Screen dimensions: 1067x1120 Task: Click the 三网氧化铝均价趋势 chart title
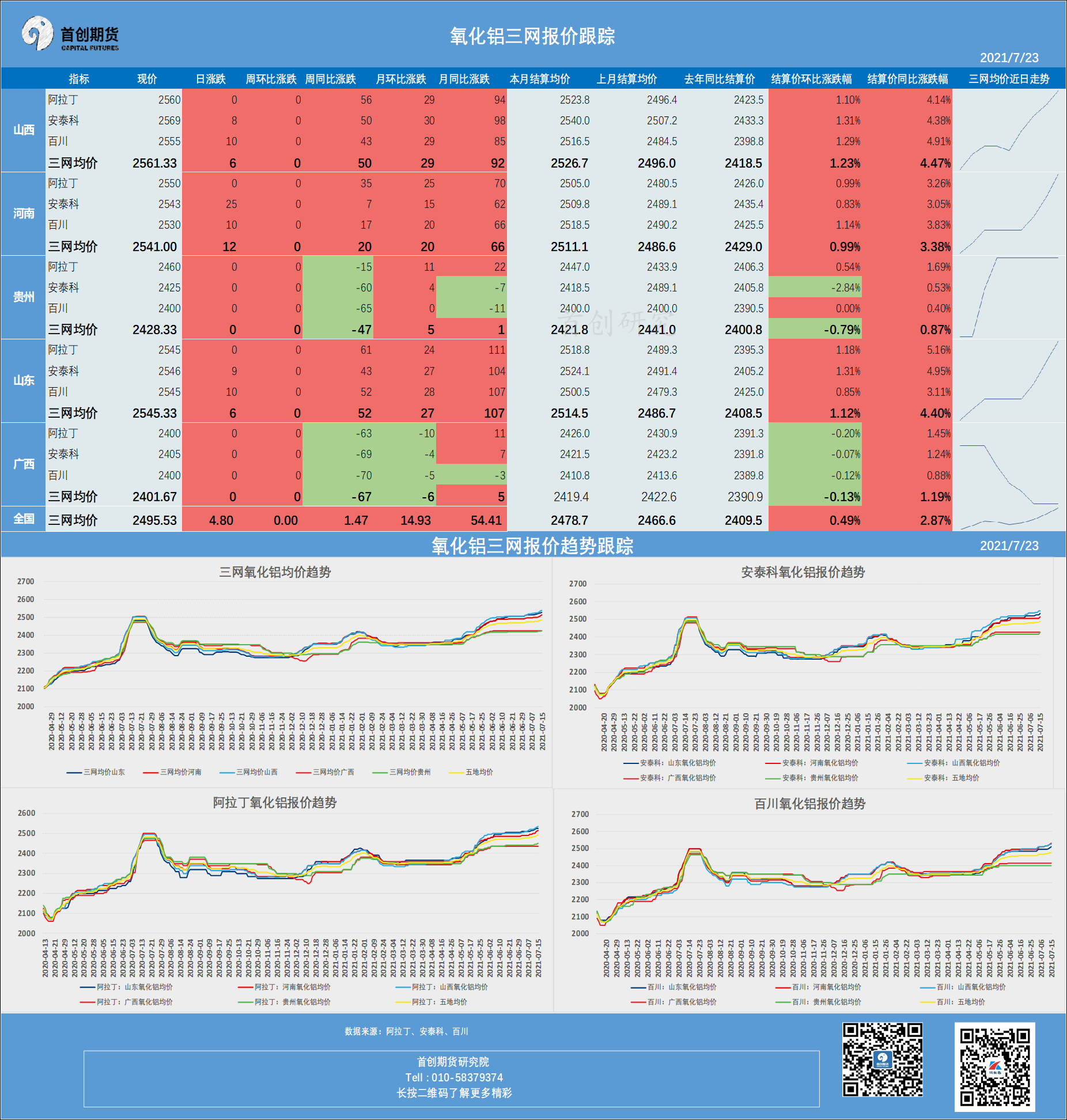(x=275, y=572)
